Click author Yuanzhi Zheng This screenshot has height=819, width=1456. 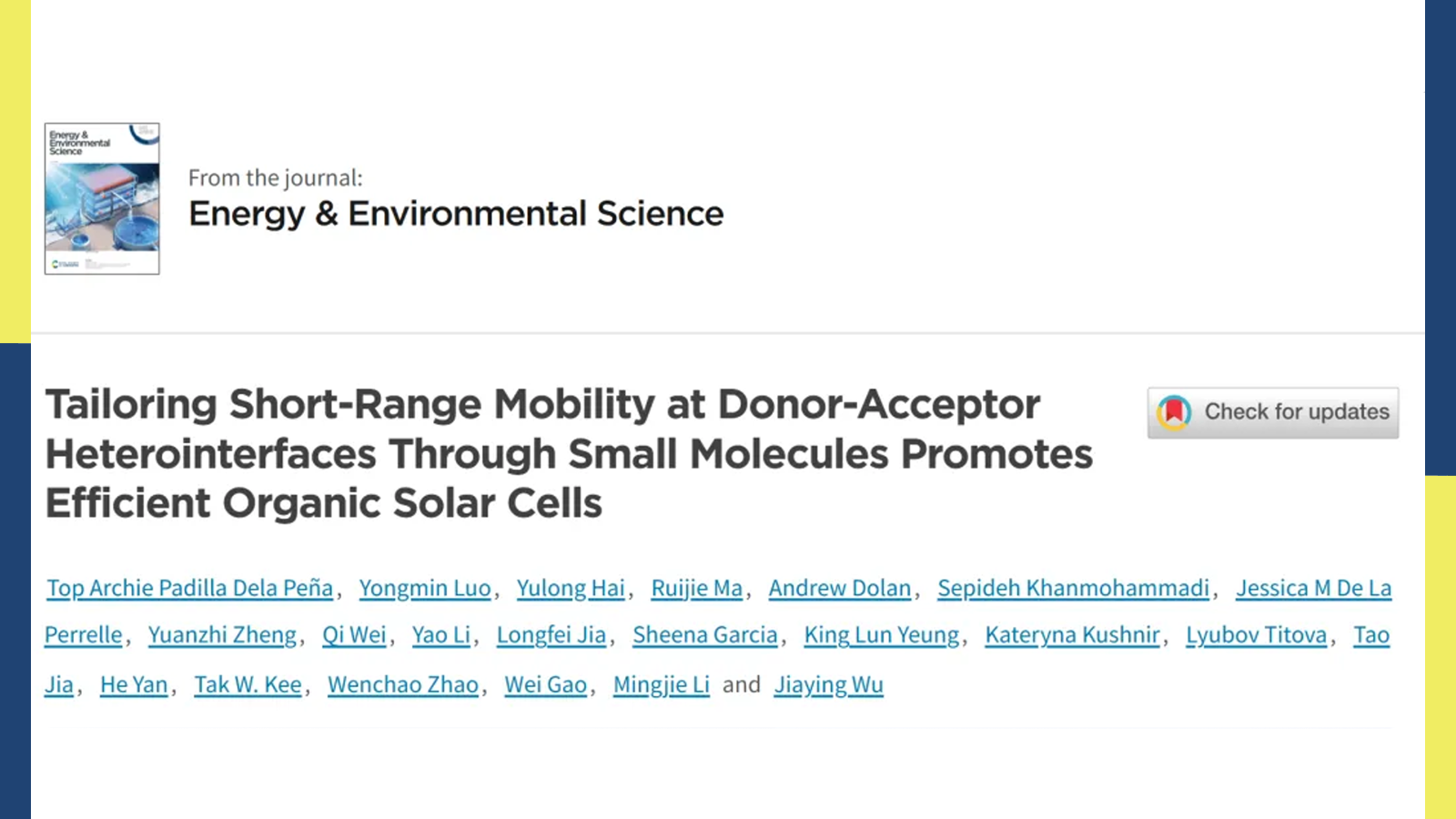(222, 635)
